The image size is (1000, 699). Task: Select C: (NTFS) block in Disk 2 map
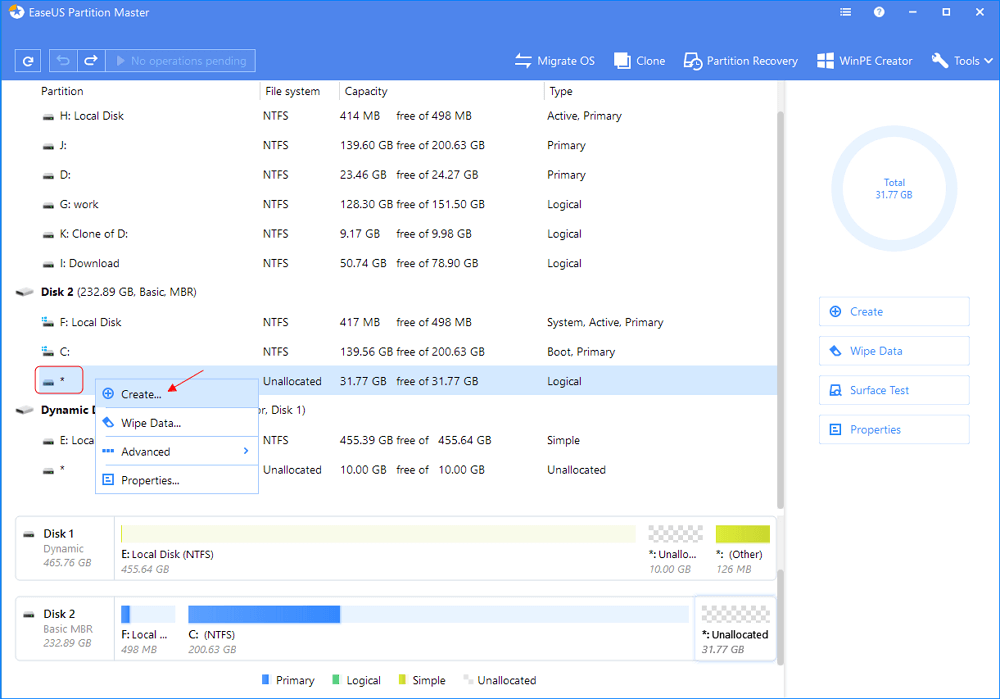(x=438, y=630)
